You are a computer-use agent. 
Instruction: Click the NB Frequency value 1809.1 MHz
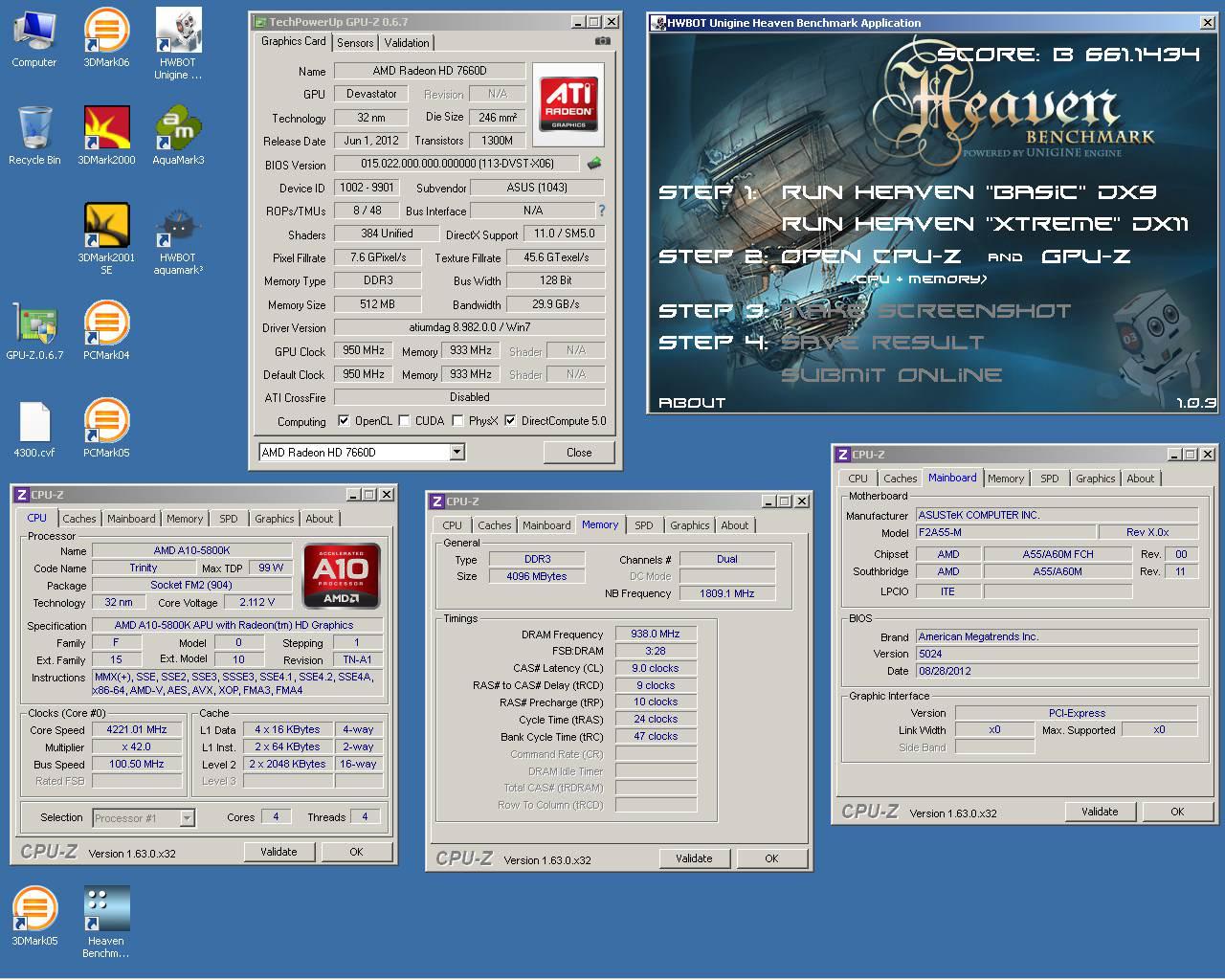[727, 593]
